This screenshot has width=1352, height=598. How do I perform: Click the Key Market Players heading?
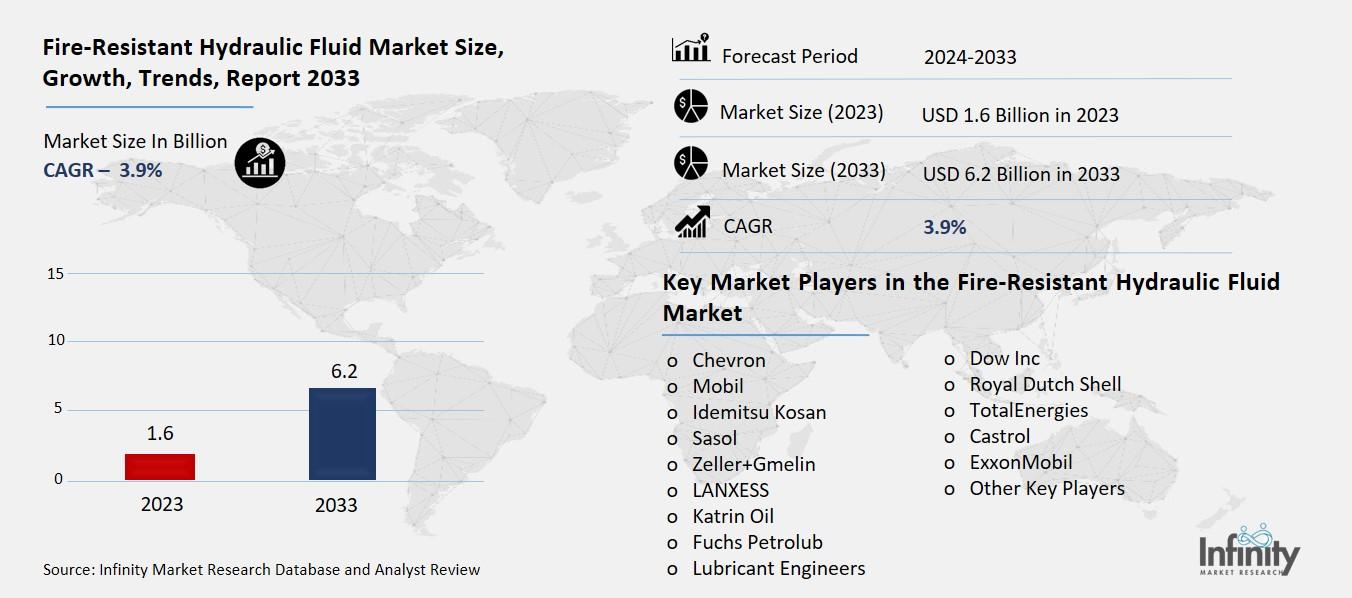coord(970,297)
